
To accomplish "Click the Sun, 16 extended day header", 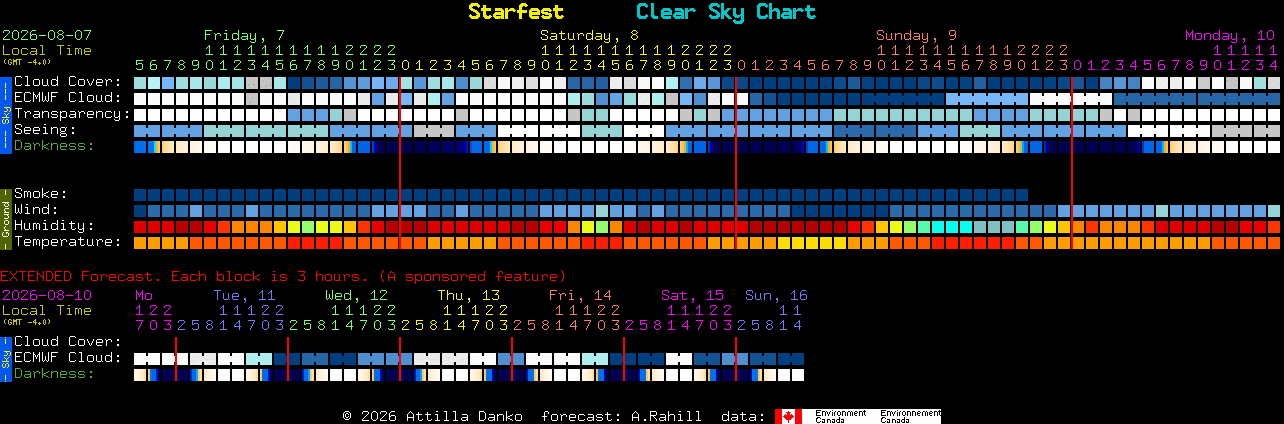I will pyautogui.click(x=776, y=296).
